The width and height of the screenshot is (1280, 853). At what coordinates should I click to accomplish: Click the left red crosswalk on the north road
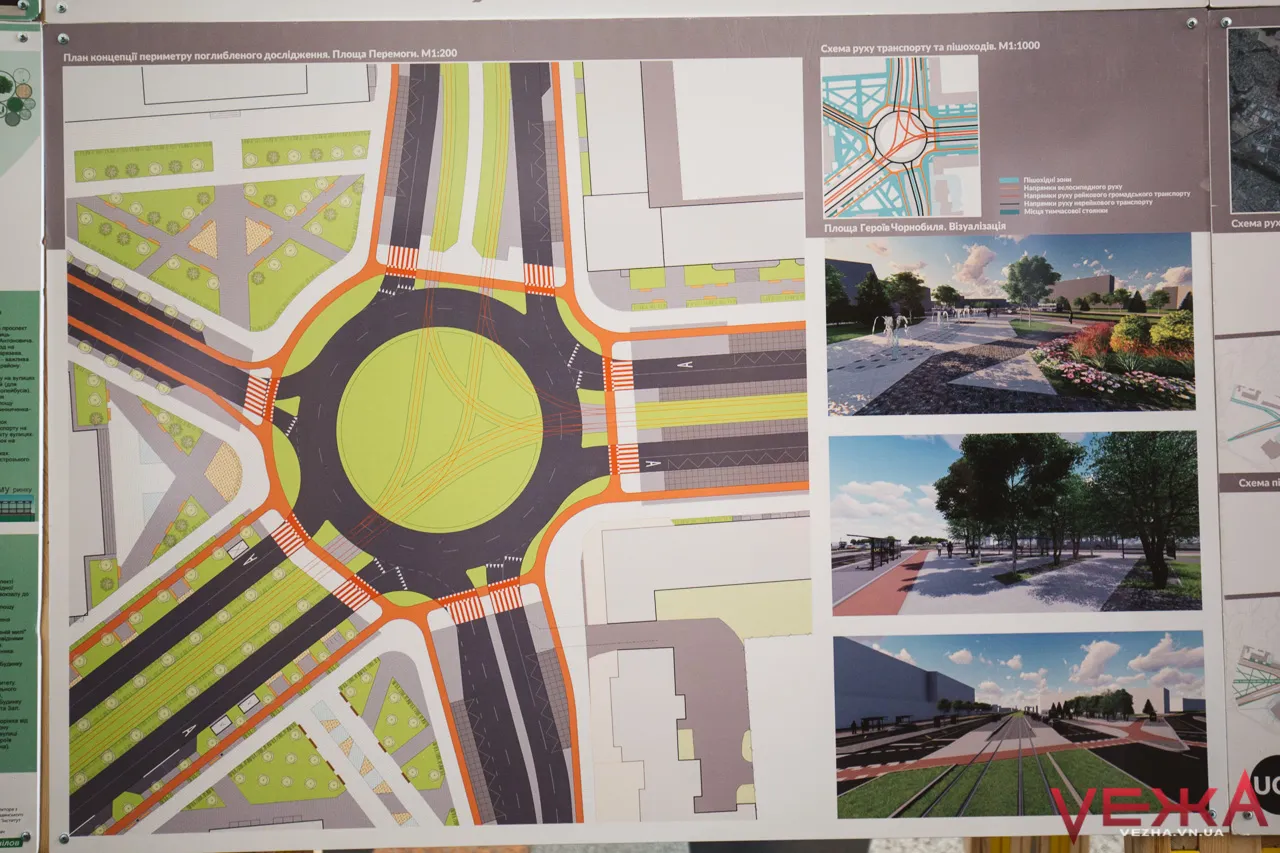tap(402, 259)
